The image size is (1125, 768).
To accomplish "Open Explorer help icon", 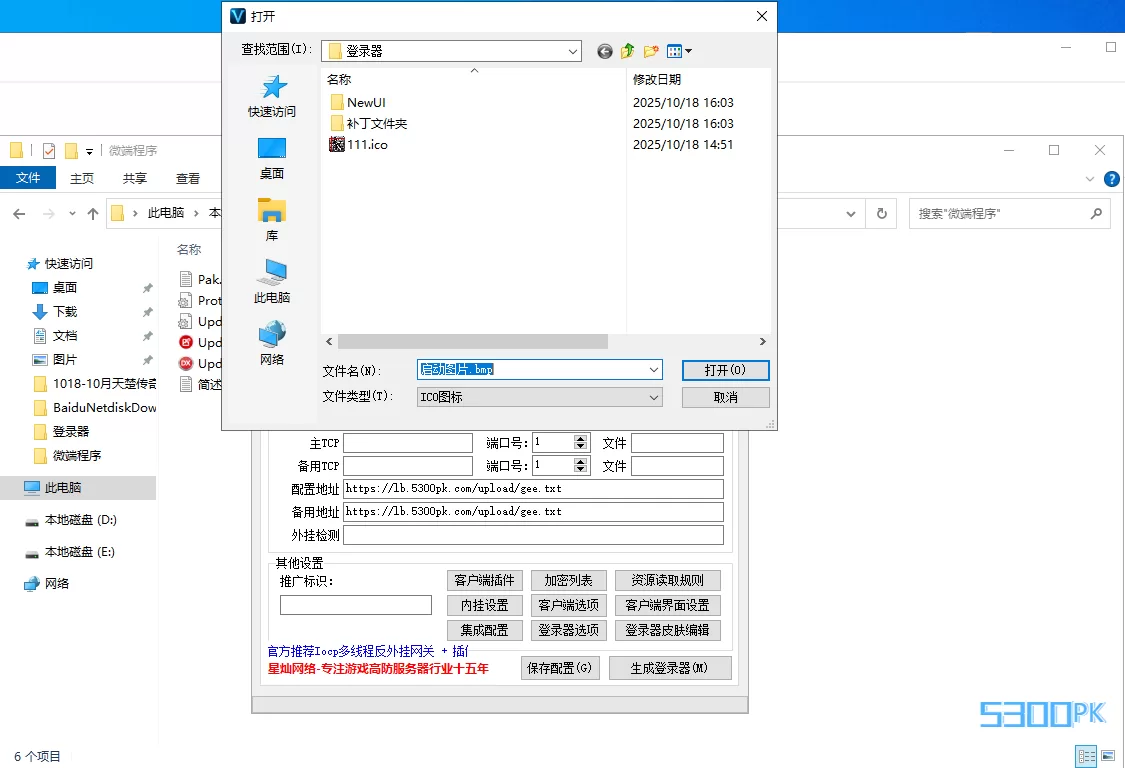I will click(x=1111, y=179).
